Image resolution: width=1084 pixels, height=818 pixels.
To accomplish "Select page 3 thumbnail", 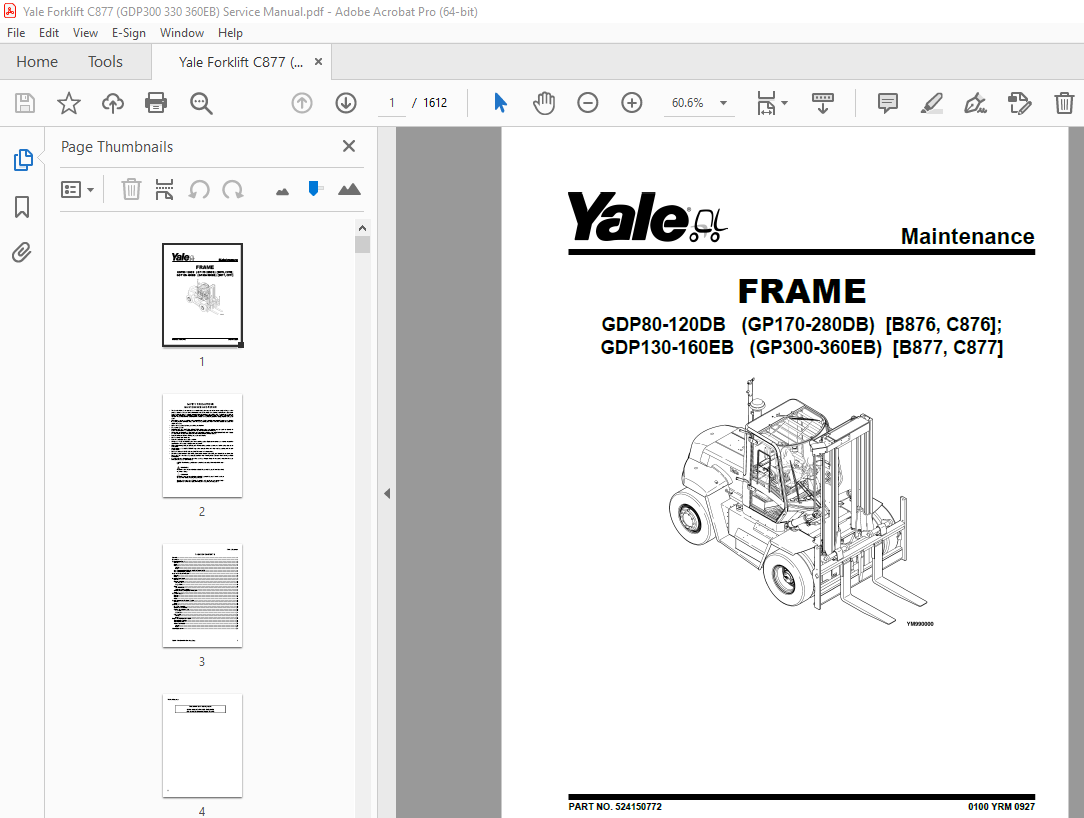I will pos(202,595).
